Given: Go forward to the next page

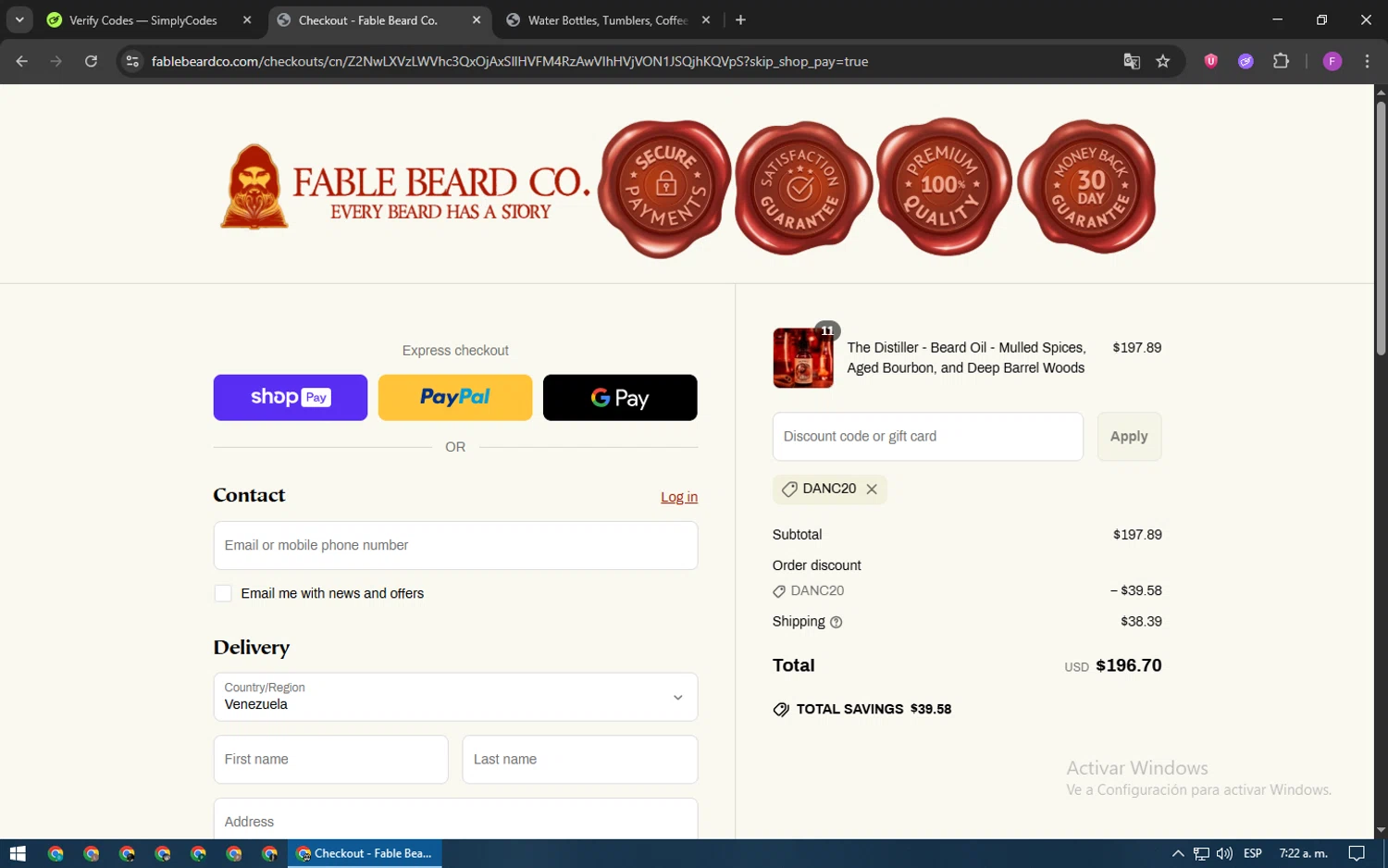Looking at the screenshot, I should [x=56, y=61].
